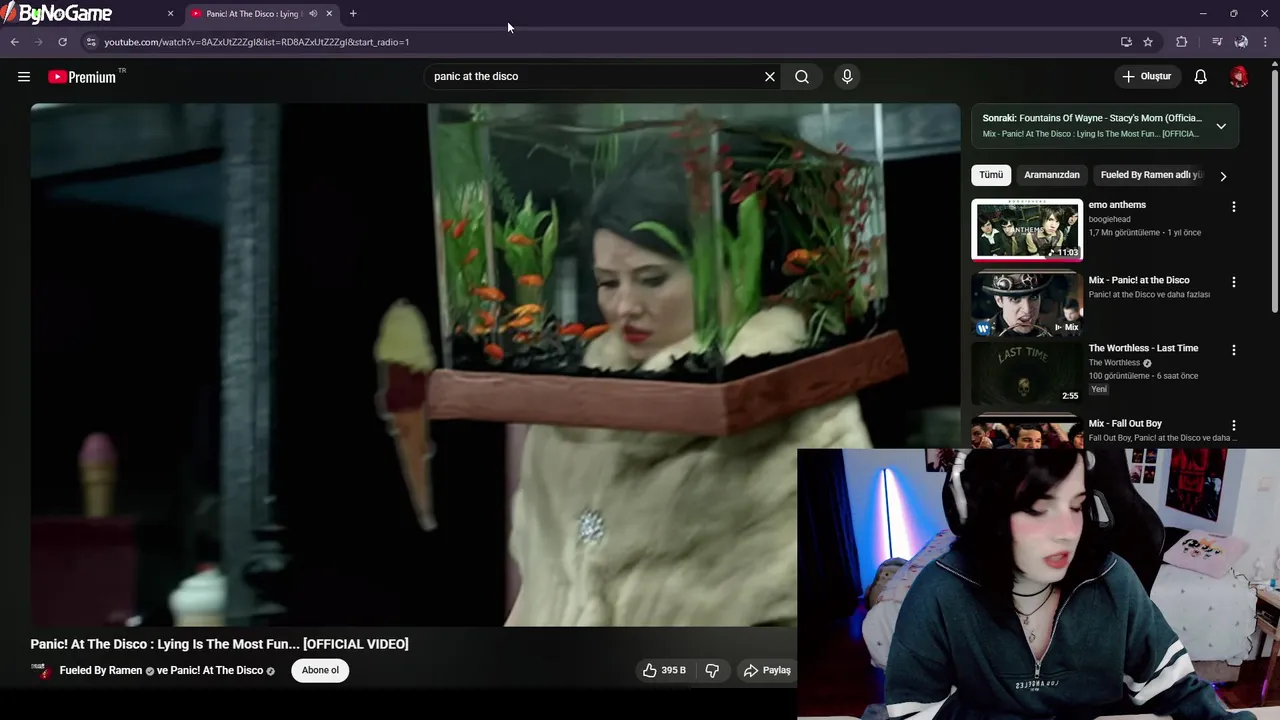The height and width of the screenshot is (720, 1280).
Task: Open the YouTube guide hamburger menu
Action: 24,76
